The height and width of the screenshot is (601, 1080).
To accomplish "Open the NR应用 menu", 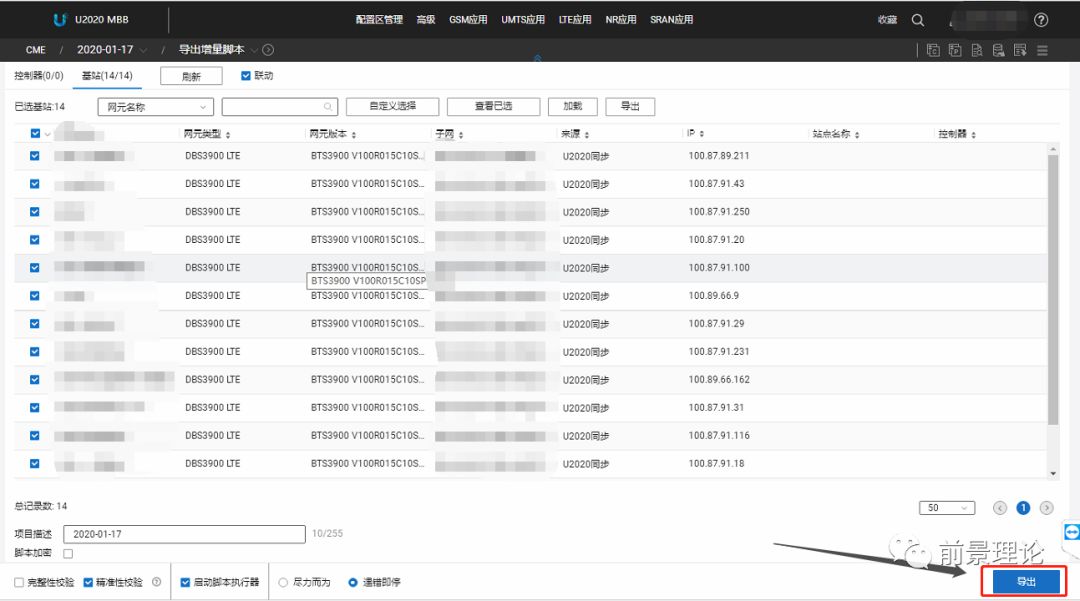I will point(621,20).
